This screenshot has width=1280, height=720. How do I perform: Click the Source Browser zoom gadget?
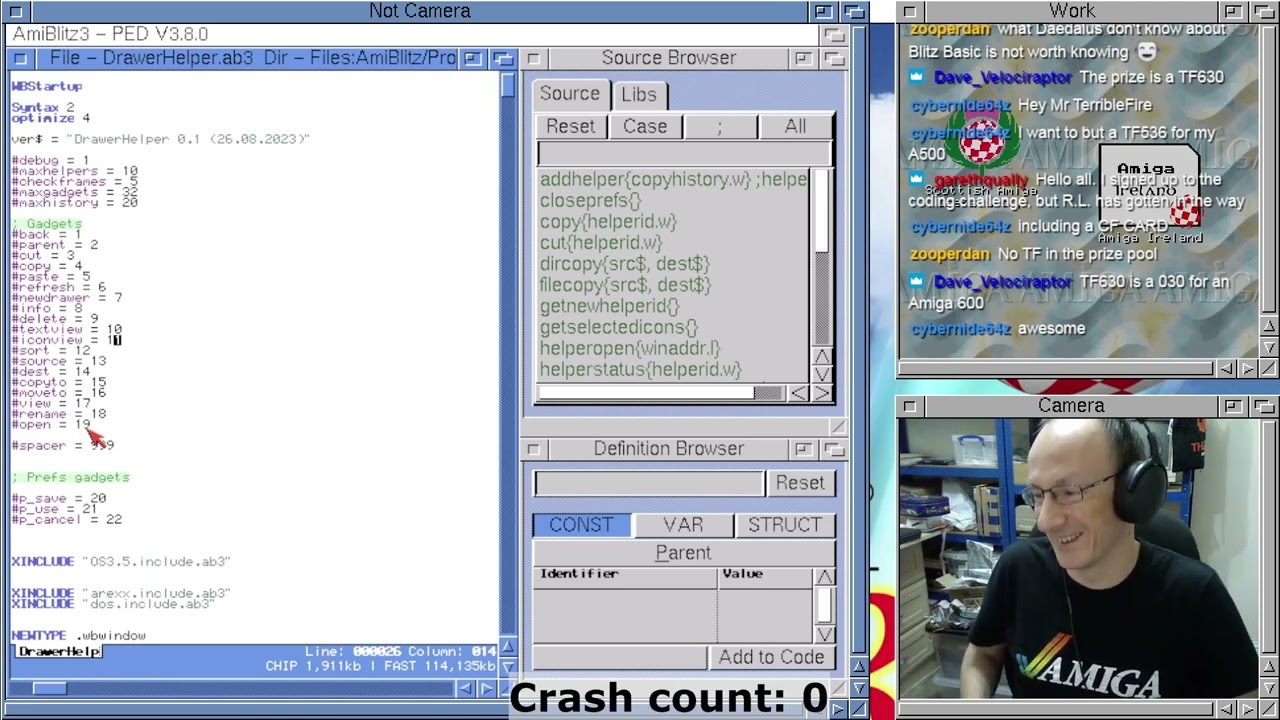coord(803,58)
